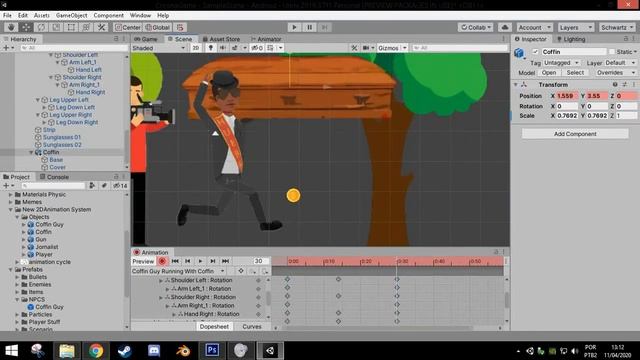This screenshot has height=360, width=640.
Task: Click the Add keyframe diamond icon
Action: [x=241, y=271]
